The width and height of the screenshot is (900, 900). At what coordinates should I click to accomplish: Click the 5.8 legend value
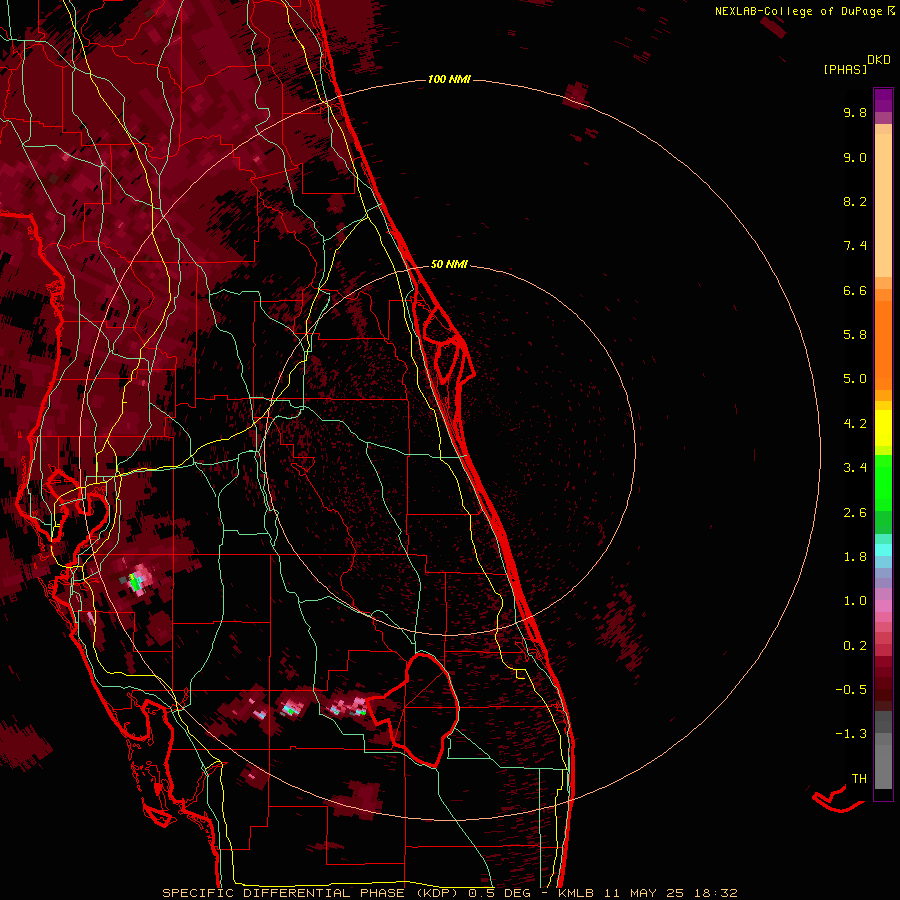pos(855,335)
